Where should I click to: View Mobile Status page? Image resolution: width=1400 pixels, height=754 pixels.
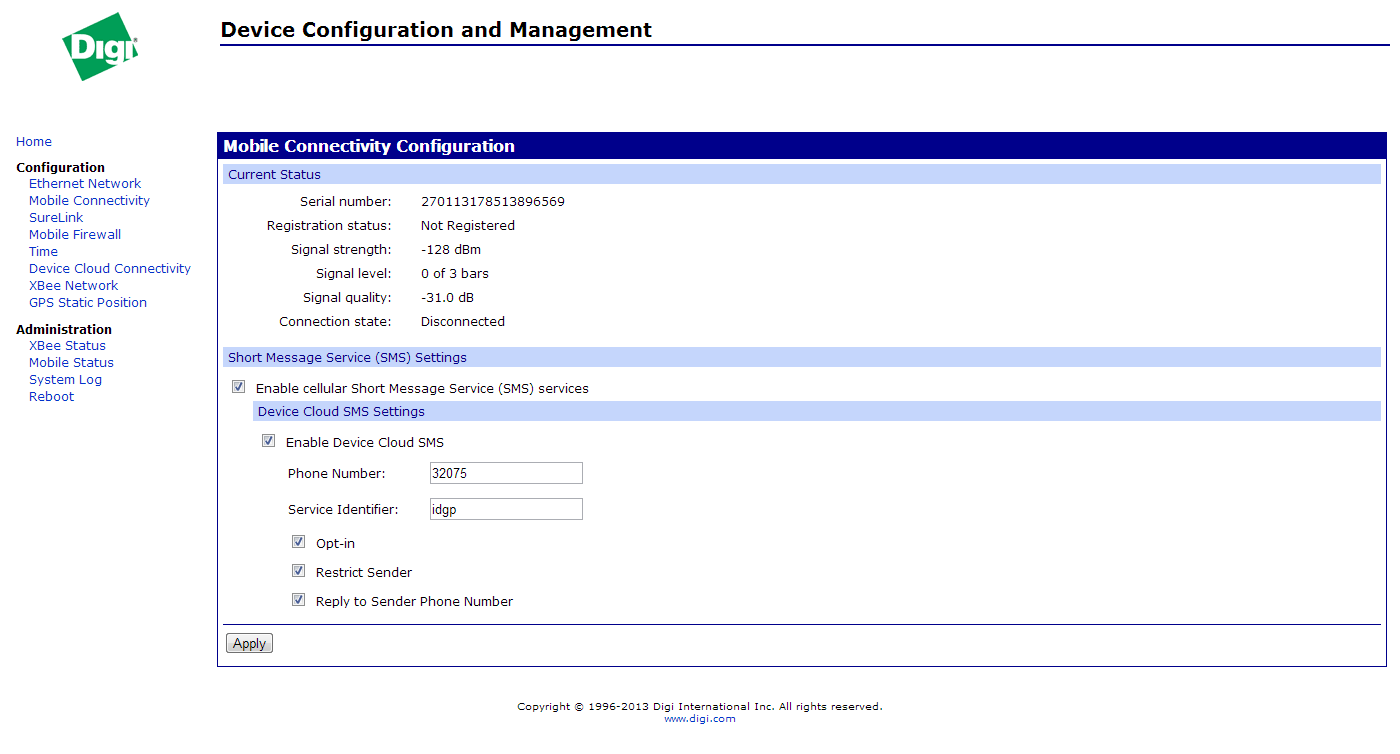[71, 363]
